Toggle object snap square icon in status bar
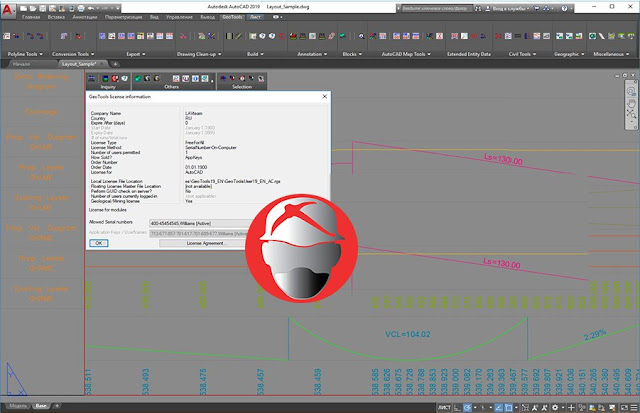Image resolution: width=640 pixels, height=413 pixels. click(509, 407)
